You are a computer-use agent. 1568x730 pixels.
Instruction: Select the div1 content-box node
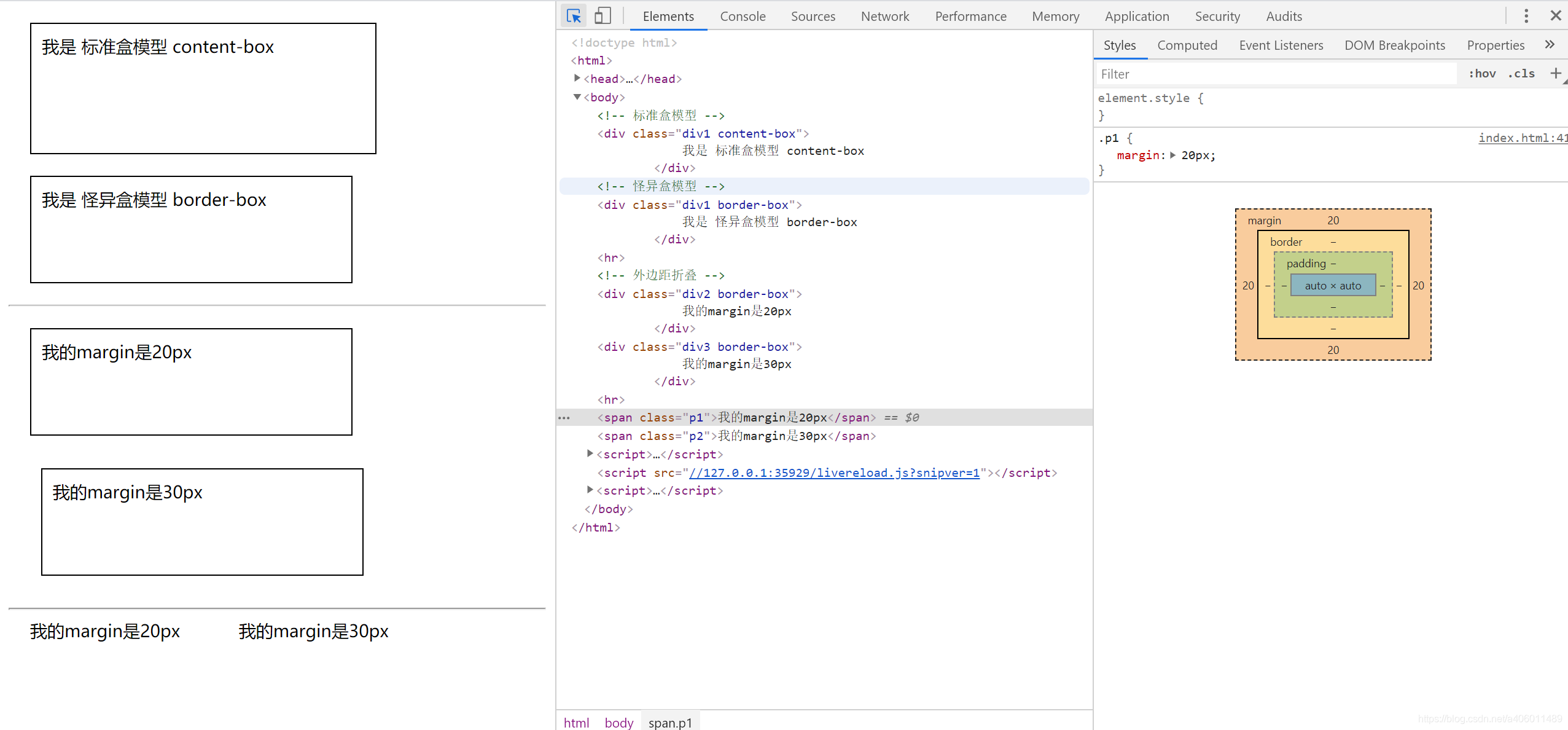point(703,133)
